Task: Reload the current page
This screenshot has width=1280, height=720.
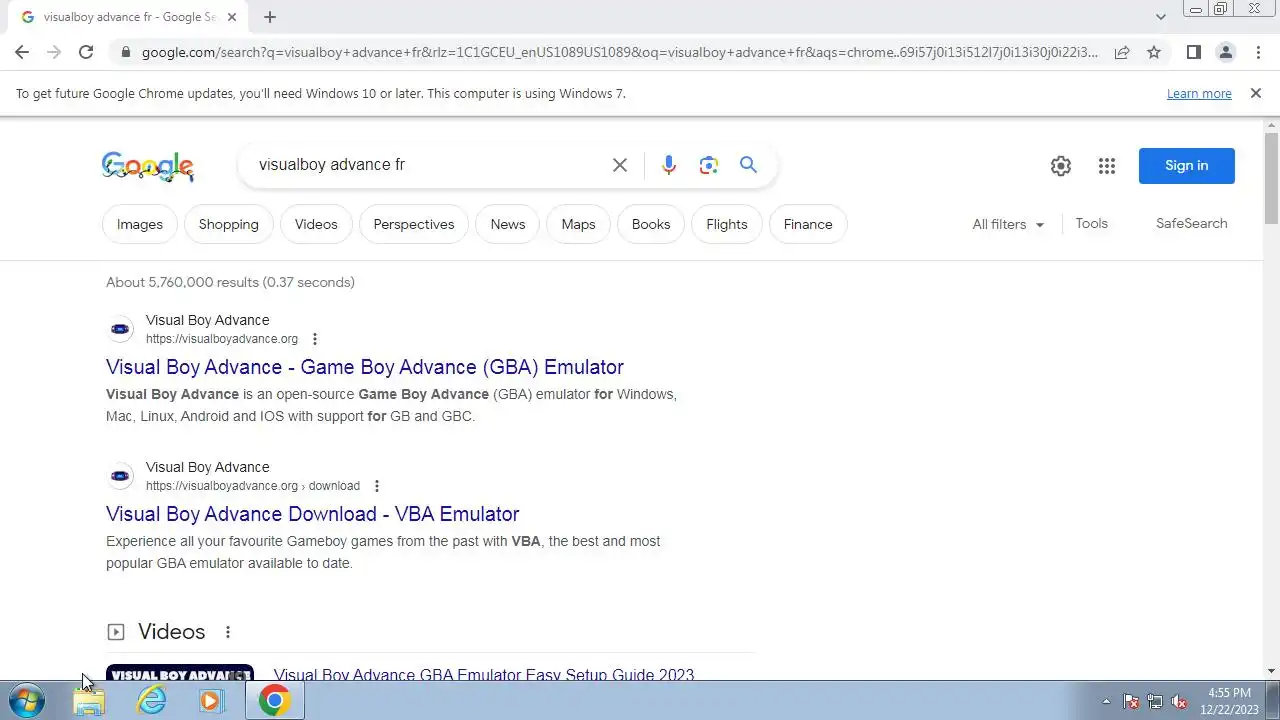Action: (86, 52)
